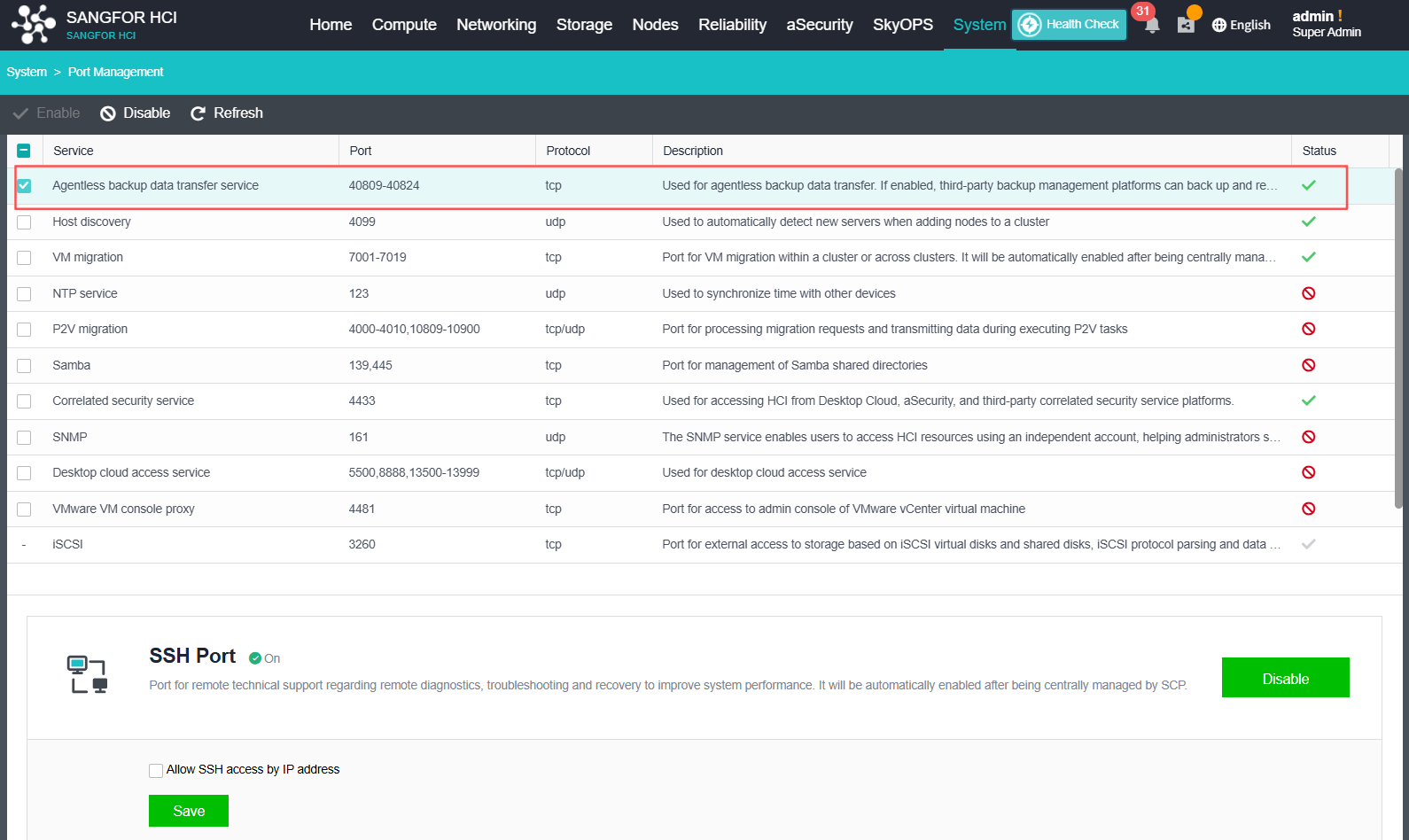Click the Sangfor HCI logo

click(x=34, y=24)
